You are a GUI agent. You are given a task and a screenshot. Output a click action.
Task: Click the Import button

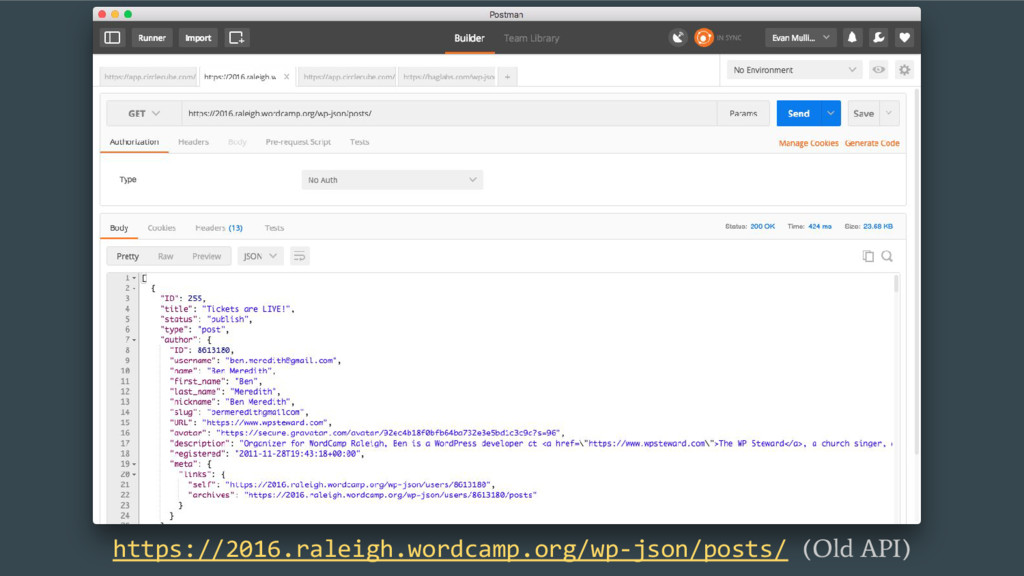pos(198,38)
